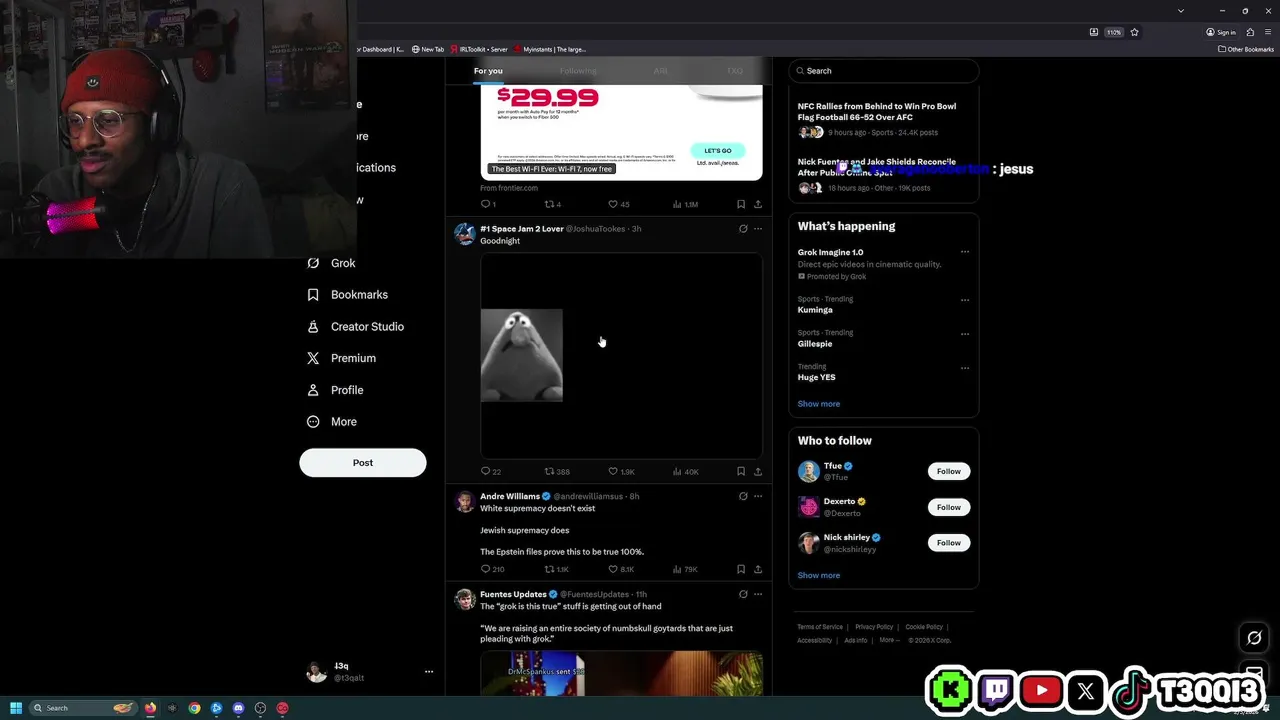This screenshot has height=720, width=1280.
Task: Switch to the For you tab
Action: click(488, 71)
